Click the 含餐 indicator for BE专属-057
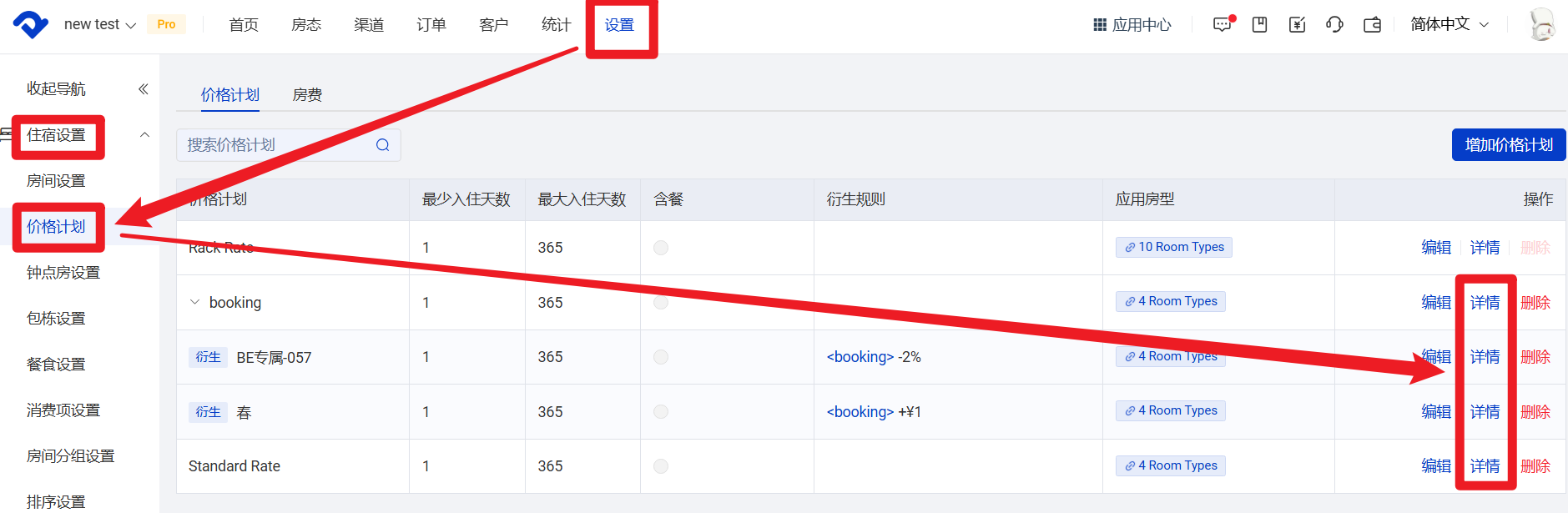Viewport: 1568px width, 513px height. coord(661,357)
